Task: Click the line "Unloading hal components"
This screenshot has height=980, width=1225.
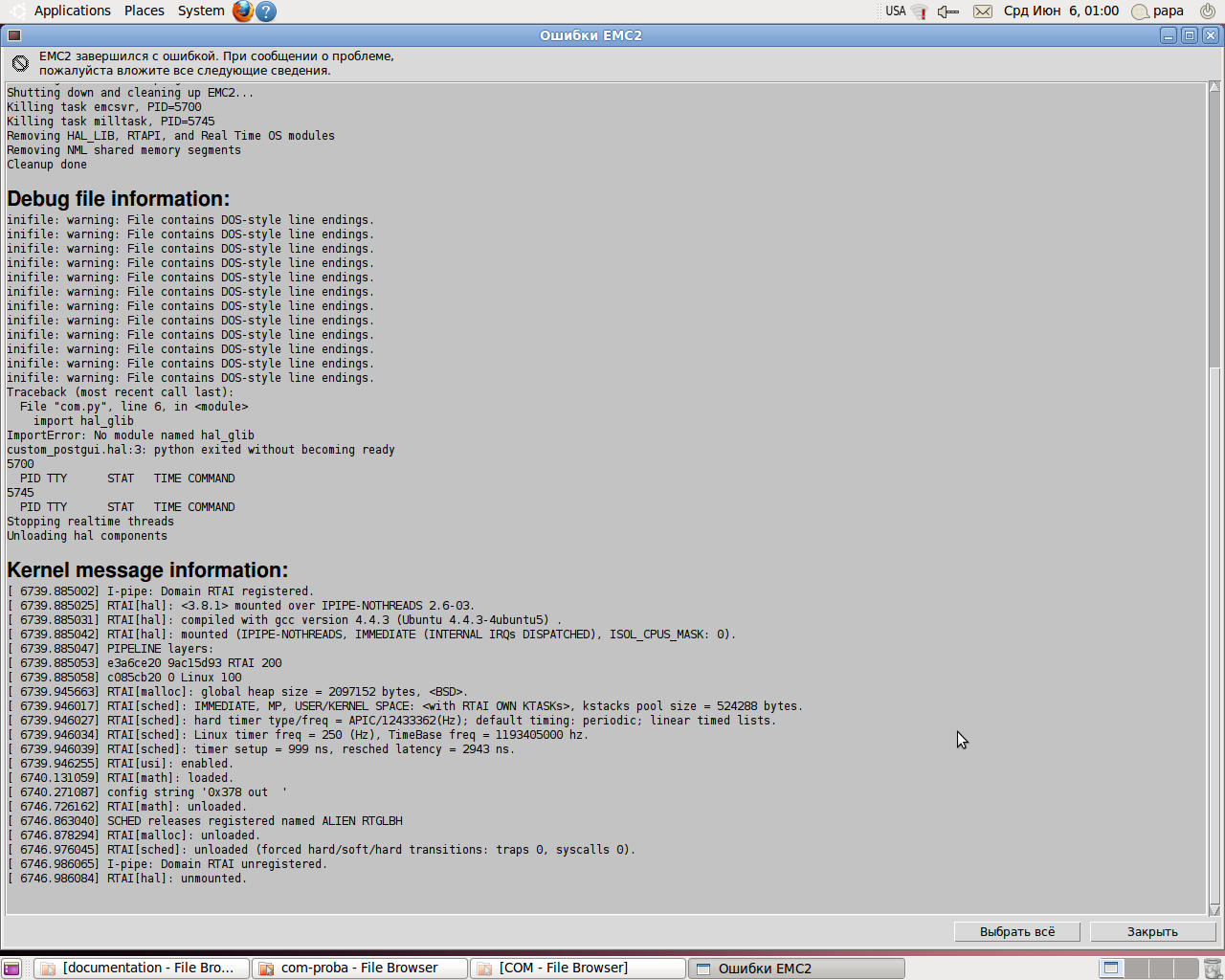Action: click(87, 536)
